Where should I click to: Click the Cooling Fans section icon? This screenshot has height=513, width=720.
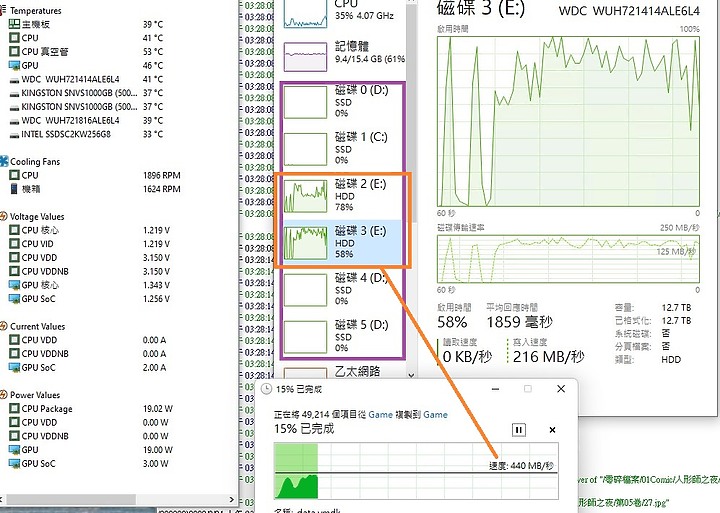click(4, 161)
